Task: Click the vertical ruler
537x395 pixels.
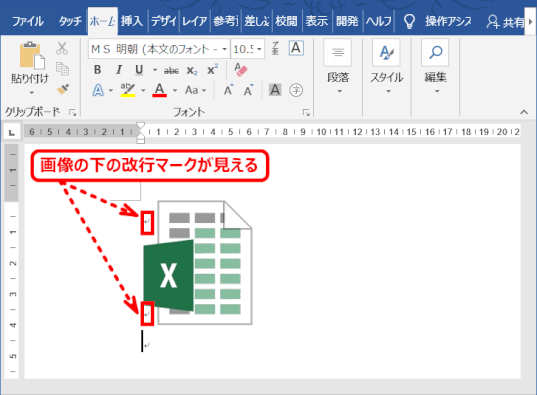Action: pyautogui.click(x=12, y=261)
